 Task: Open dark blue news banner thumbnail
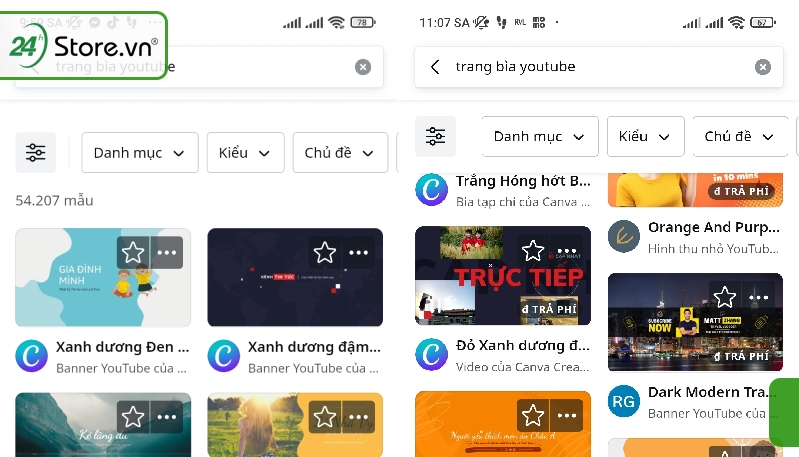point(295,277)
